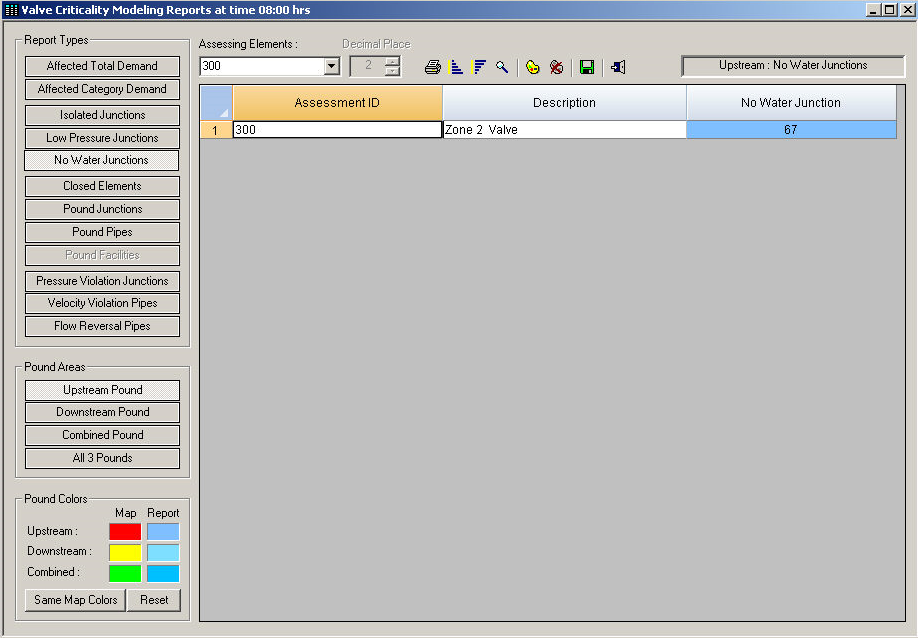Image resolution: width=918 pixels, height=638 pixels.
Task: Reset the pound colors
Action: tap(154, 600)
